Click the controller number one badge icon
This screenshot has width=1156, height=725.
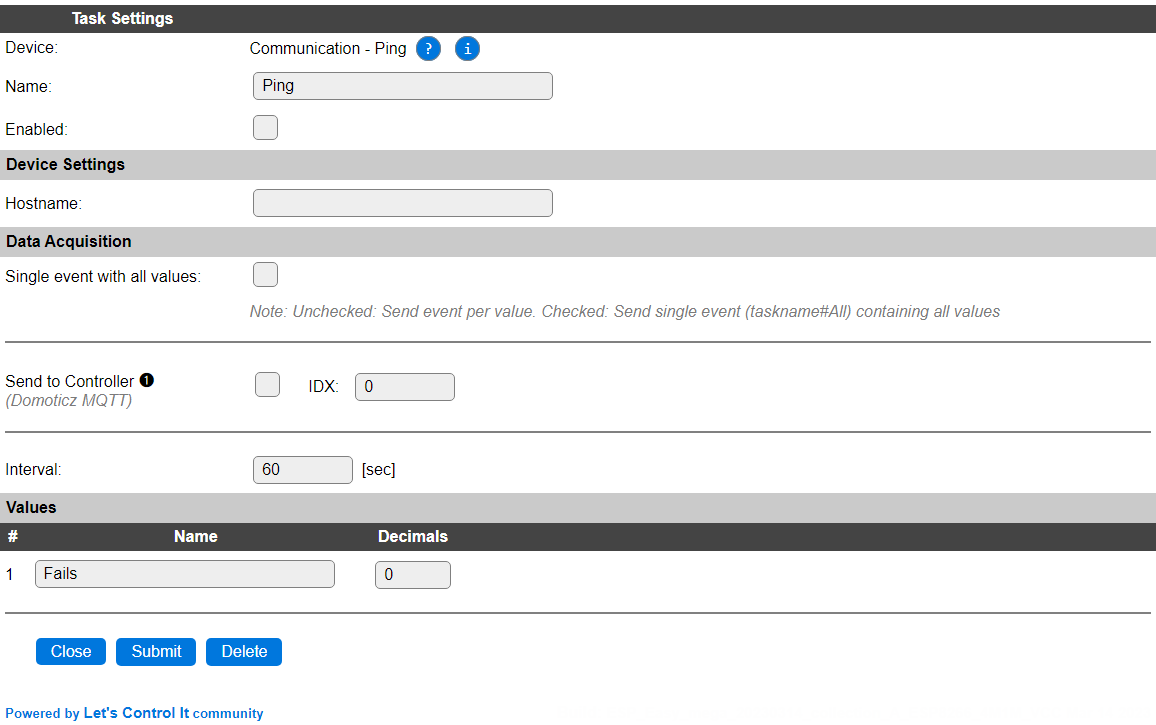coord(147,380)
